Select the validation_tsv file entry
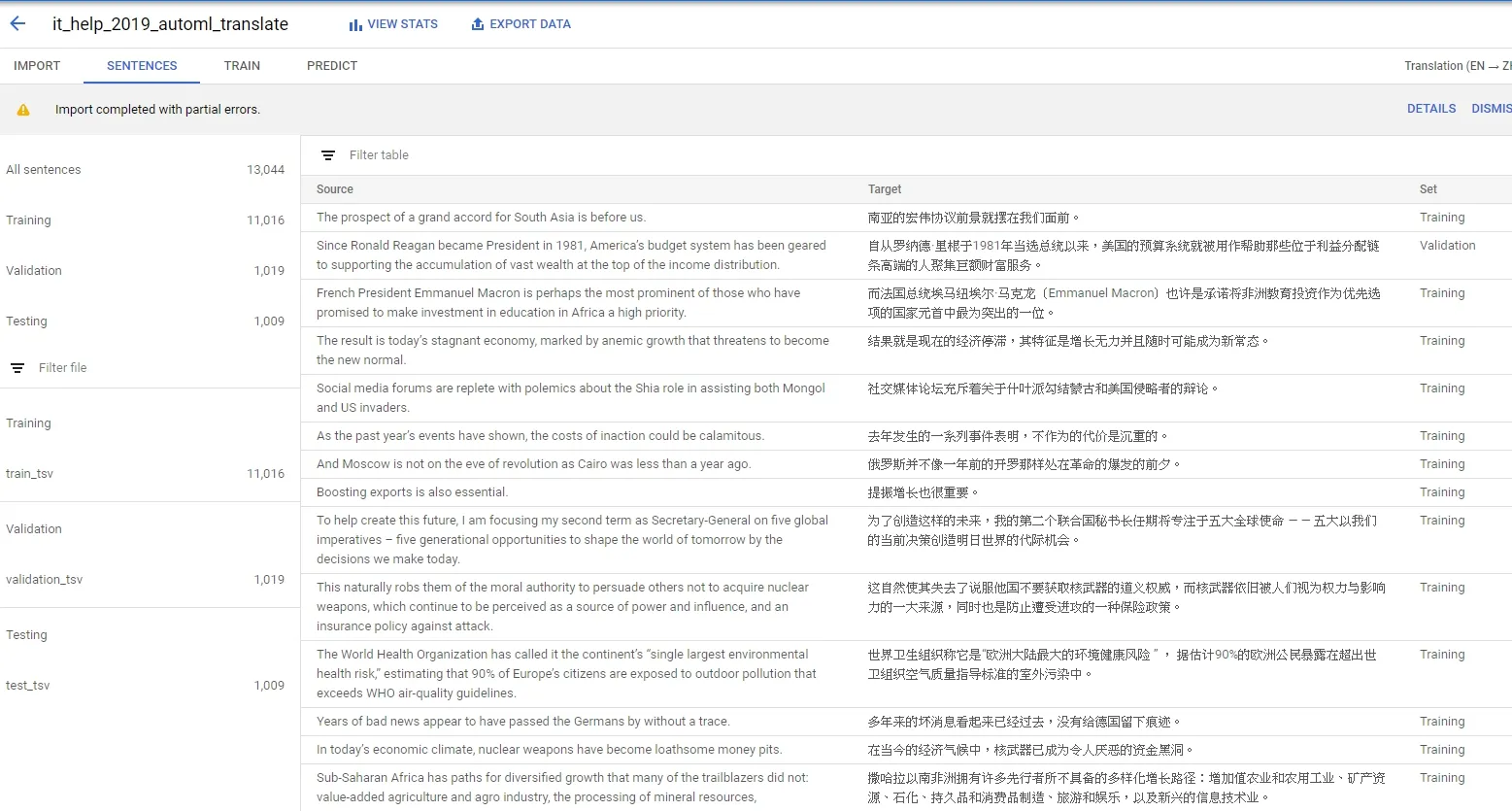This screenshot has height=811, width=1512. click(146, 580)
